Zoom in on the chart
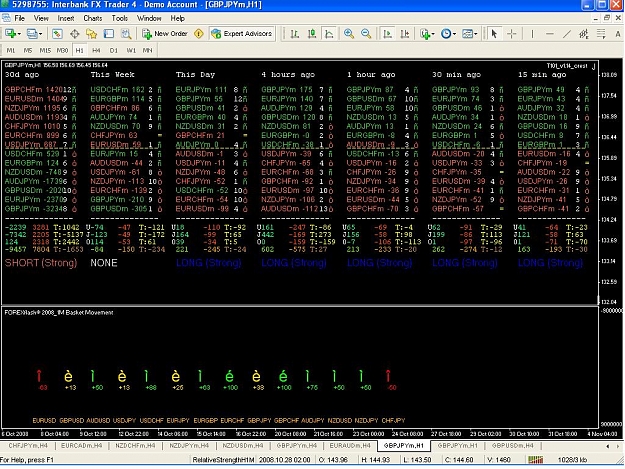The height and width of the screenshot is (469, 625). [349, 34]
